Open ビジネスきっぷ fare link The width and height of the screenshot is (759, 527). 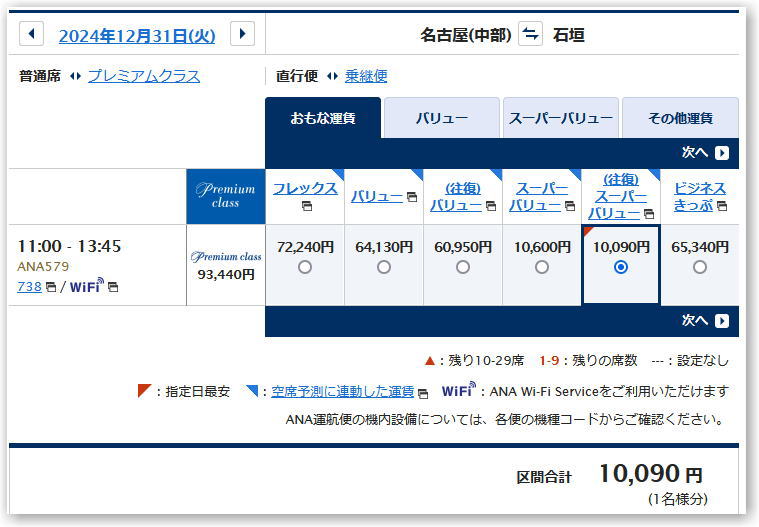699,197
